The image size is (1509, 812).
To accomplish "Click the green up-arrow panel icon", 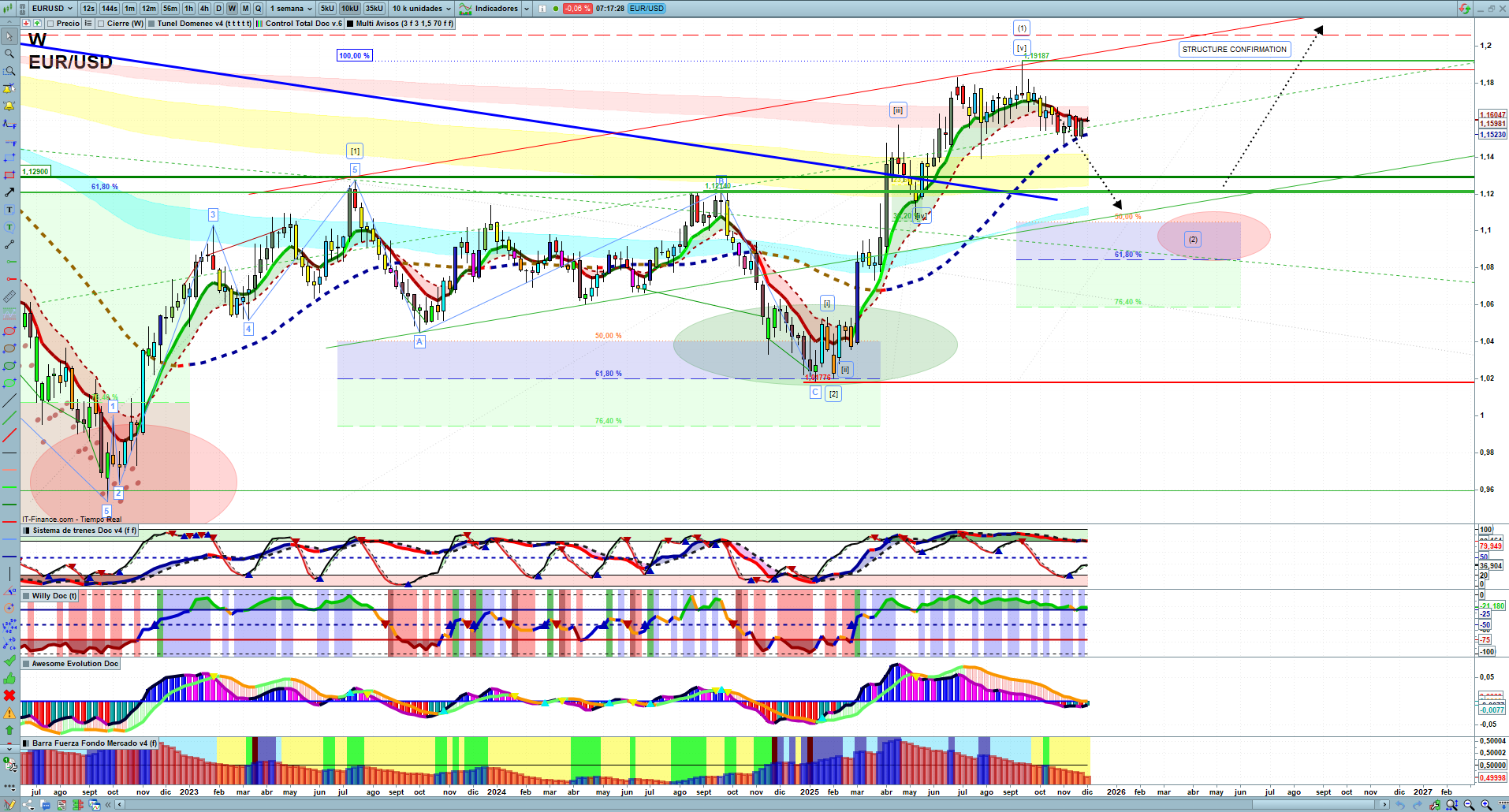I will pos(37,24).
